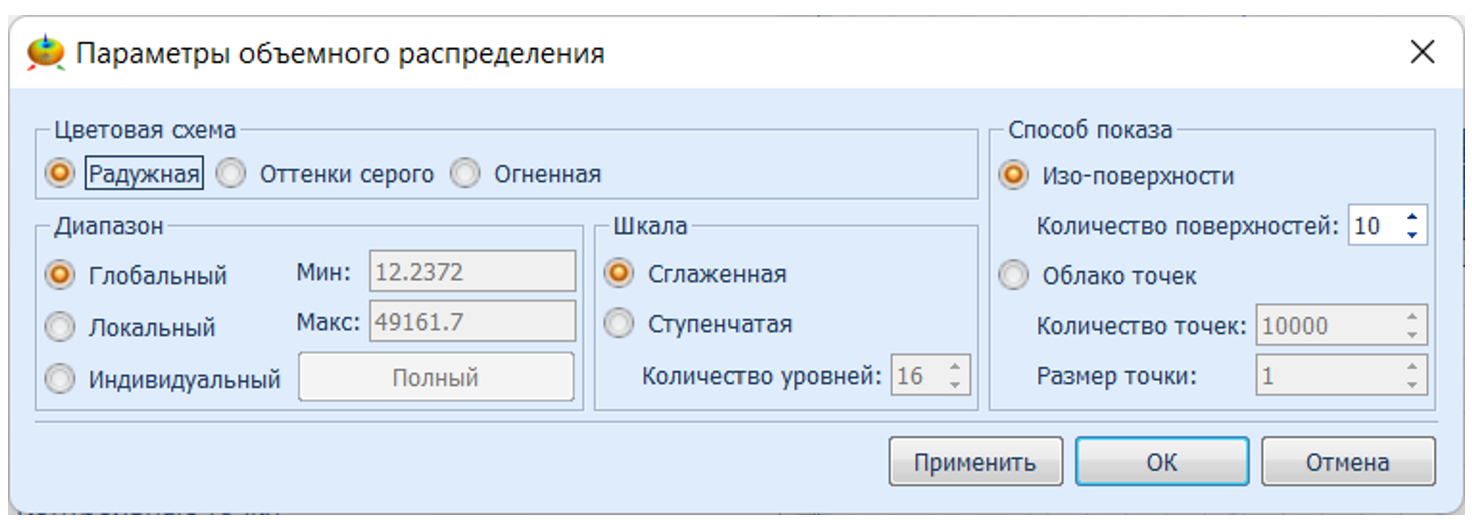Select the Радужная color scheme
1472x520 pixels.
pyautogui.click(x=60, y=174)
